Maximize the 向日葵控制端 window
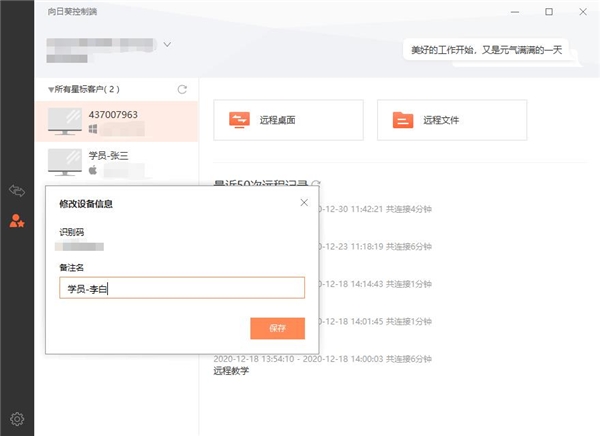The image size is (600, 436). pyautogui.click(x=549, y=12)
